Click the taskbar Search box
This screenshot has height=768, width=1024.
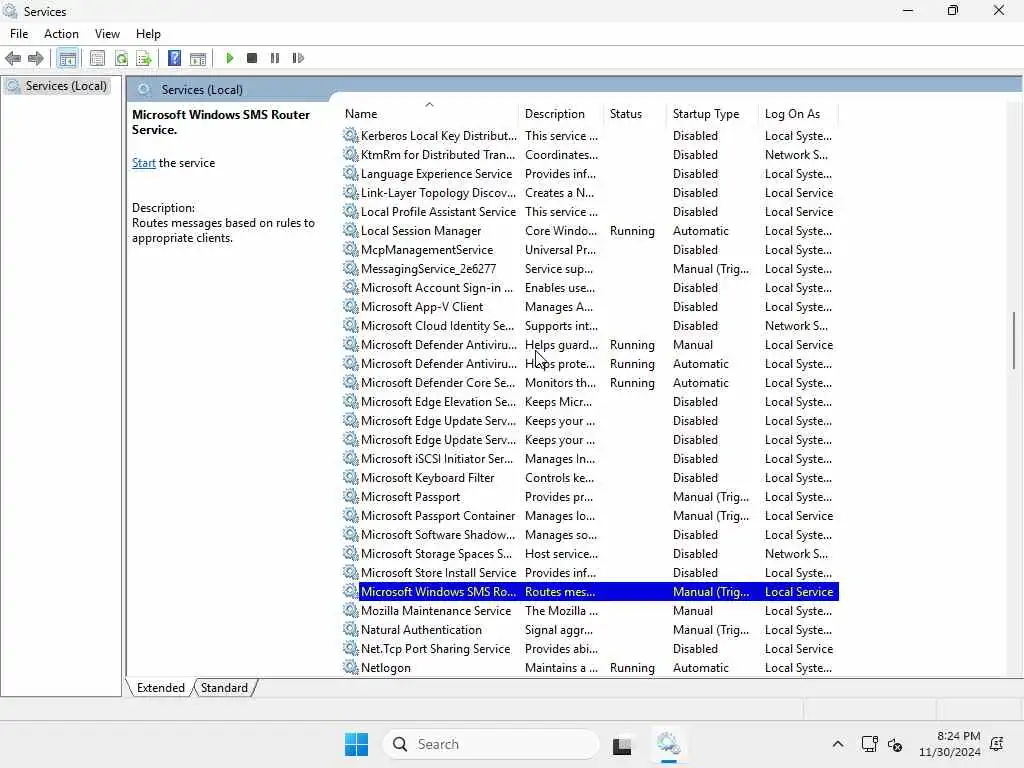coord(490,744)
